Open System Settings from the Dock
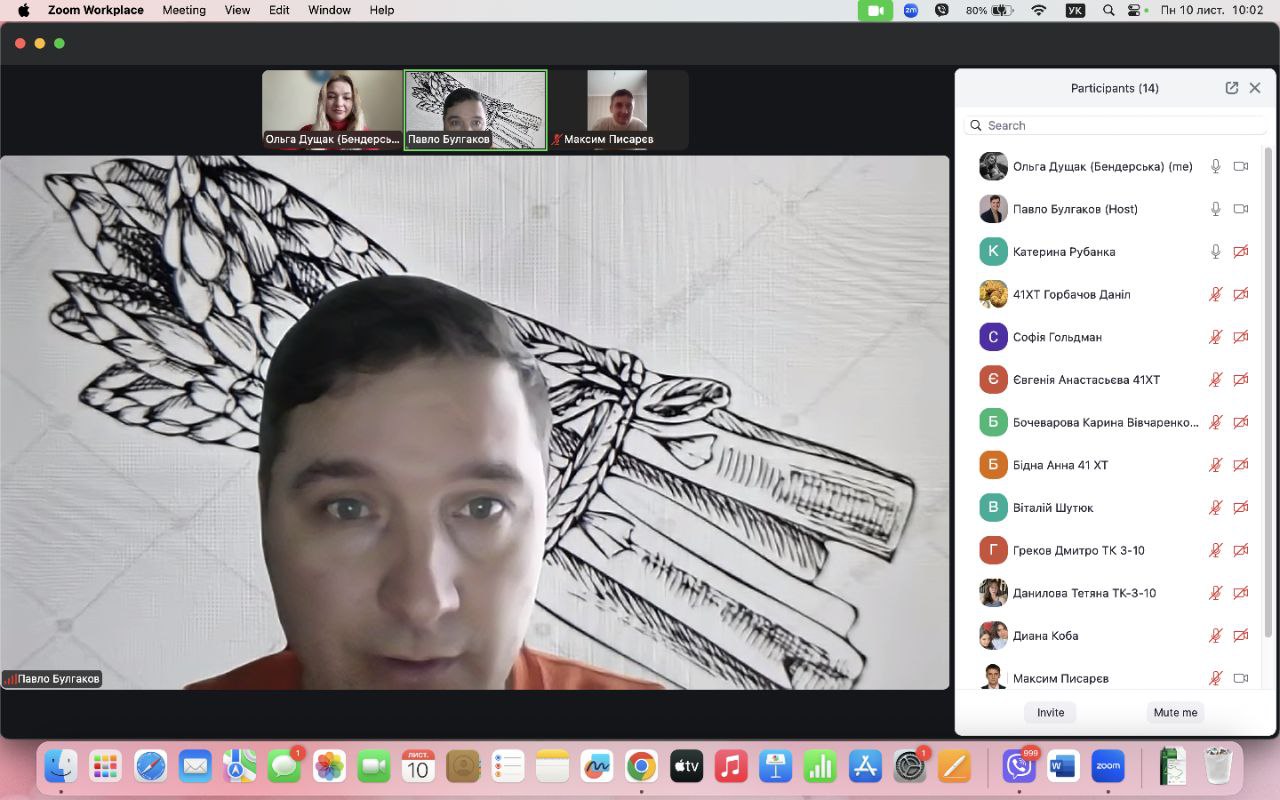 pos(910,767)
